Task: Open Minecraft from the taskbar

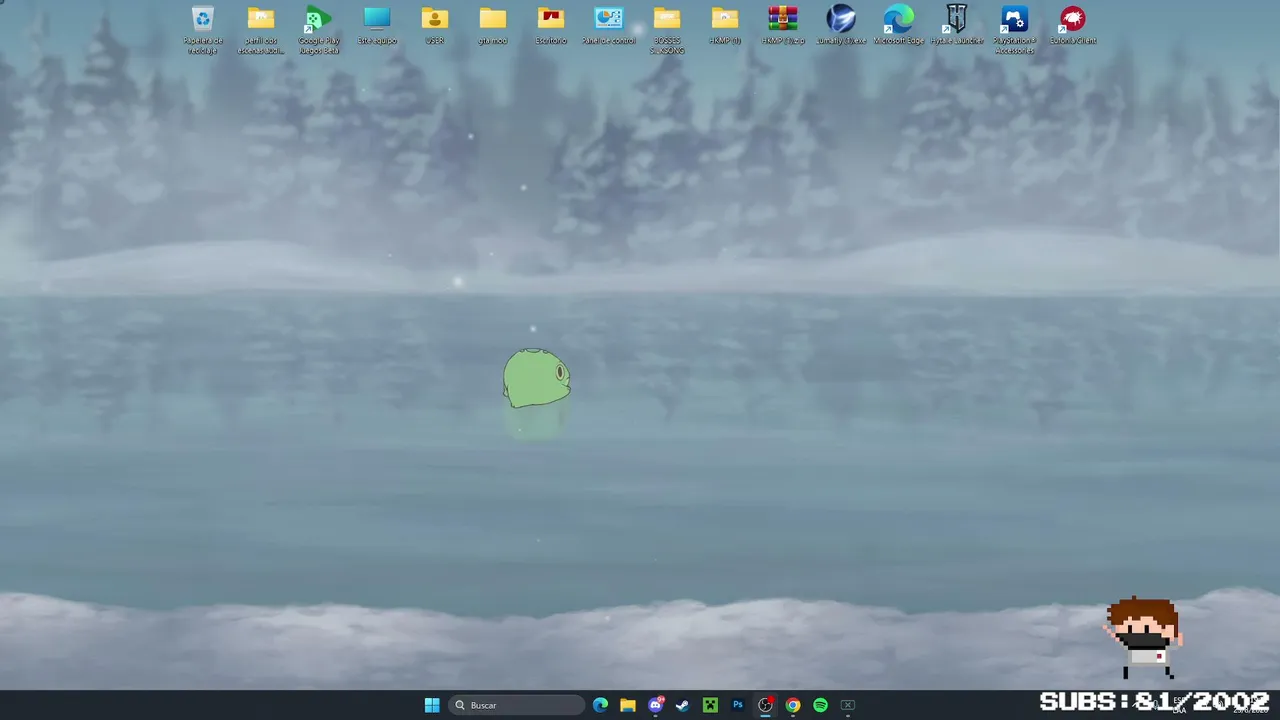Action: click(x=710, y=705)
